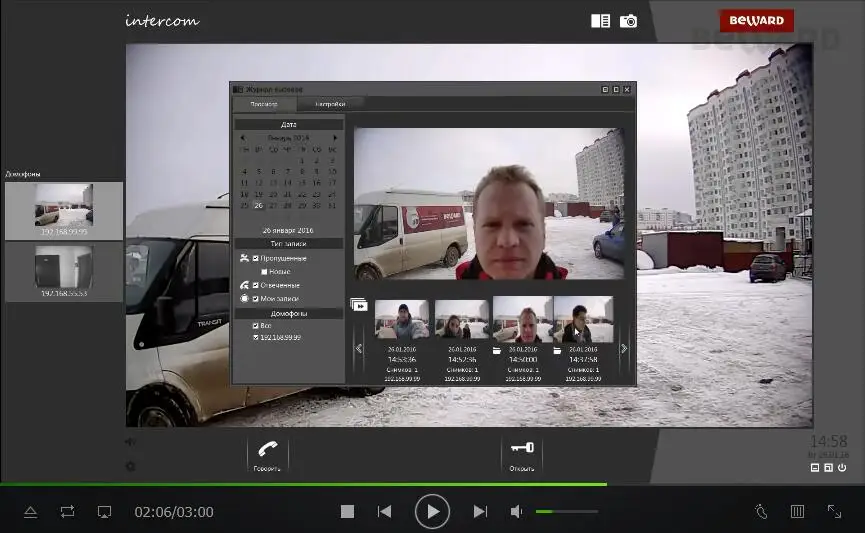Screen dimensions: 865x533
Task: Close the Журнал вызовов window
Action: [627, 89]
